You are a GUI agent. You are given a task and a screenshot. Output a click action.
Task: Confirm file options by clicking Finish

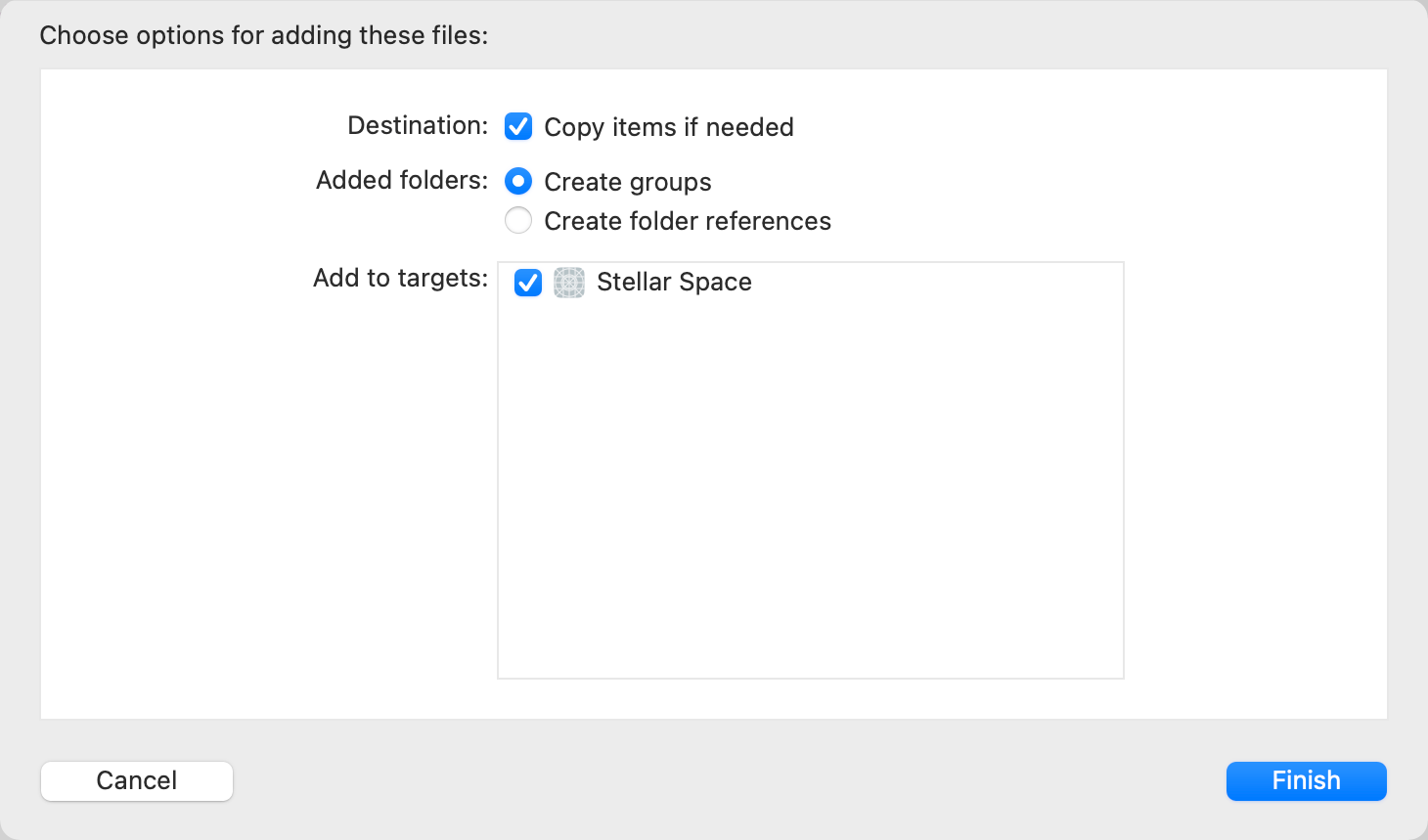tap(1306, 780)
